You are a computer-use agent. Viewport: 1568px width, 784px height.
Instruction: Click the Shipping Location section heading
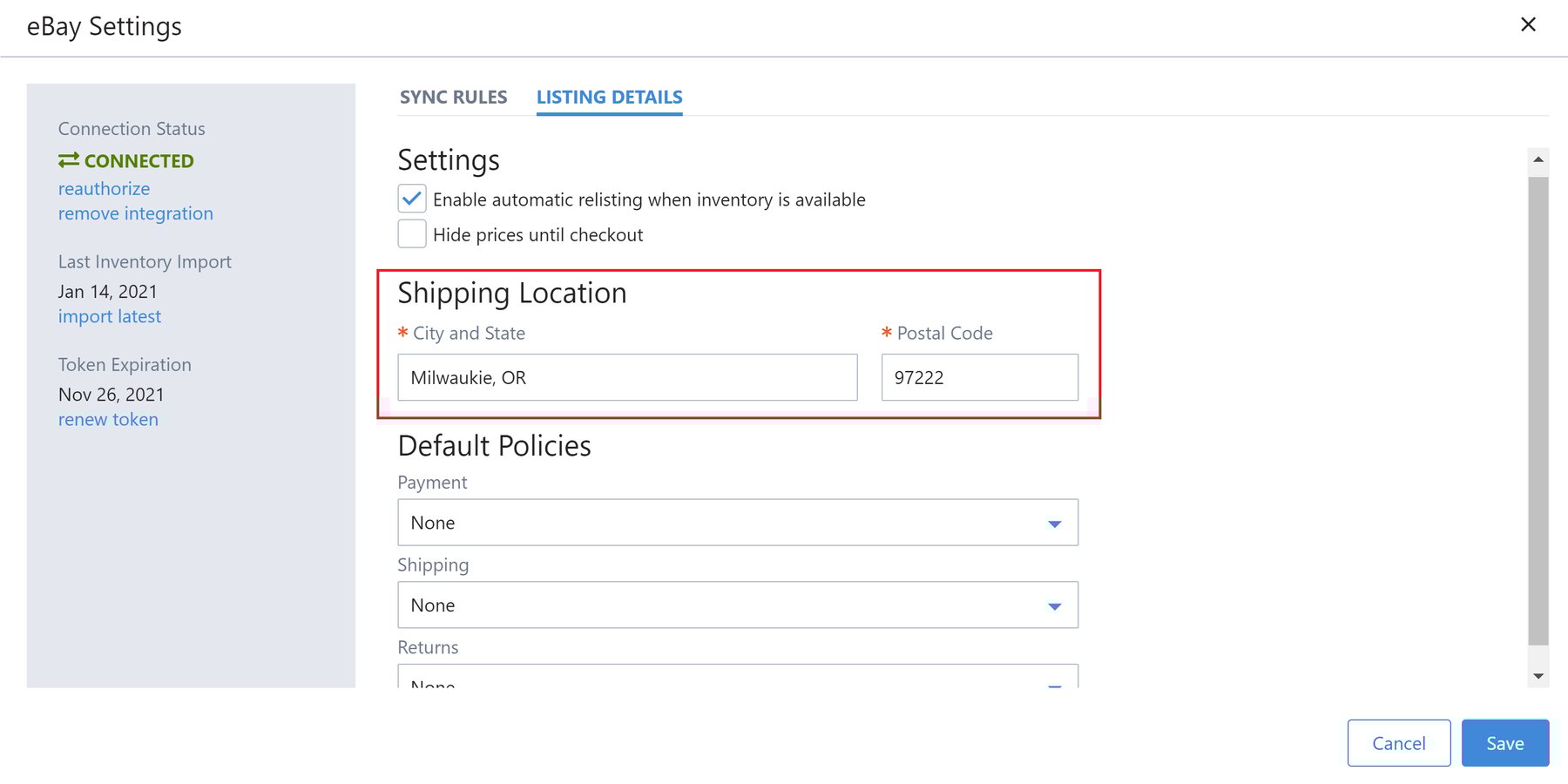[511, 293]
